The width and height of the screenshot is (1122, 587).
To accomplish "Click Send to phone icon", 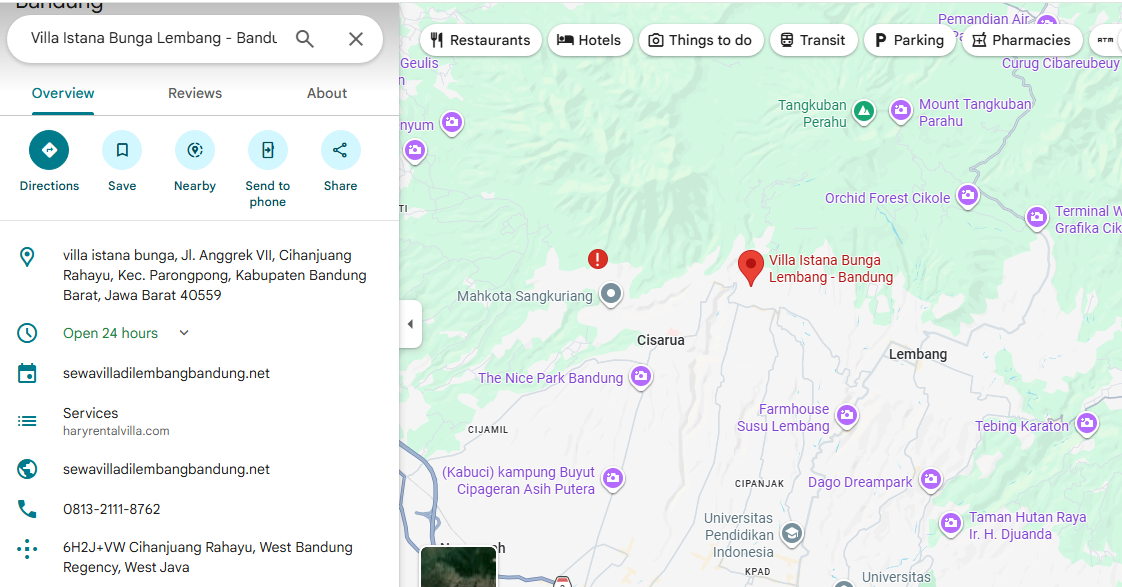I will [268, 150].
